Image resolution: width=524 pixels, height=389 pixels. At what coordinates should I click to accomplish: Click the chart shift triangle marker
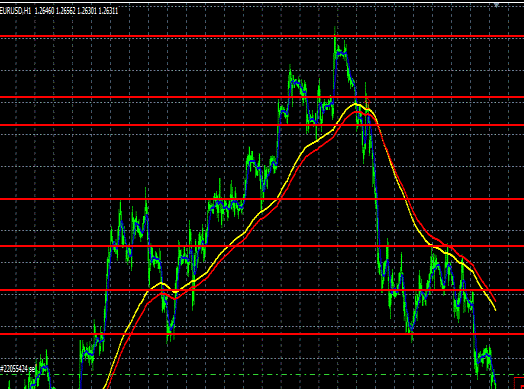click(x=496, y=5)
